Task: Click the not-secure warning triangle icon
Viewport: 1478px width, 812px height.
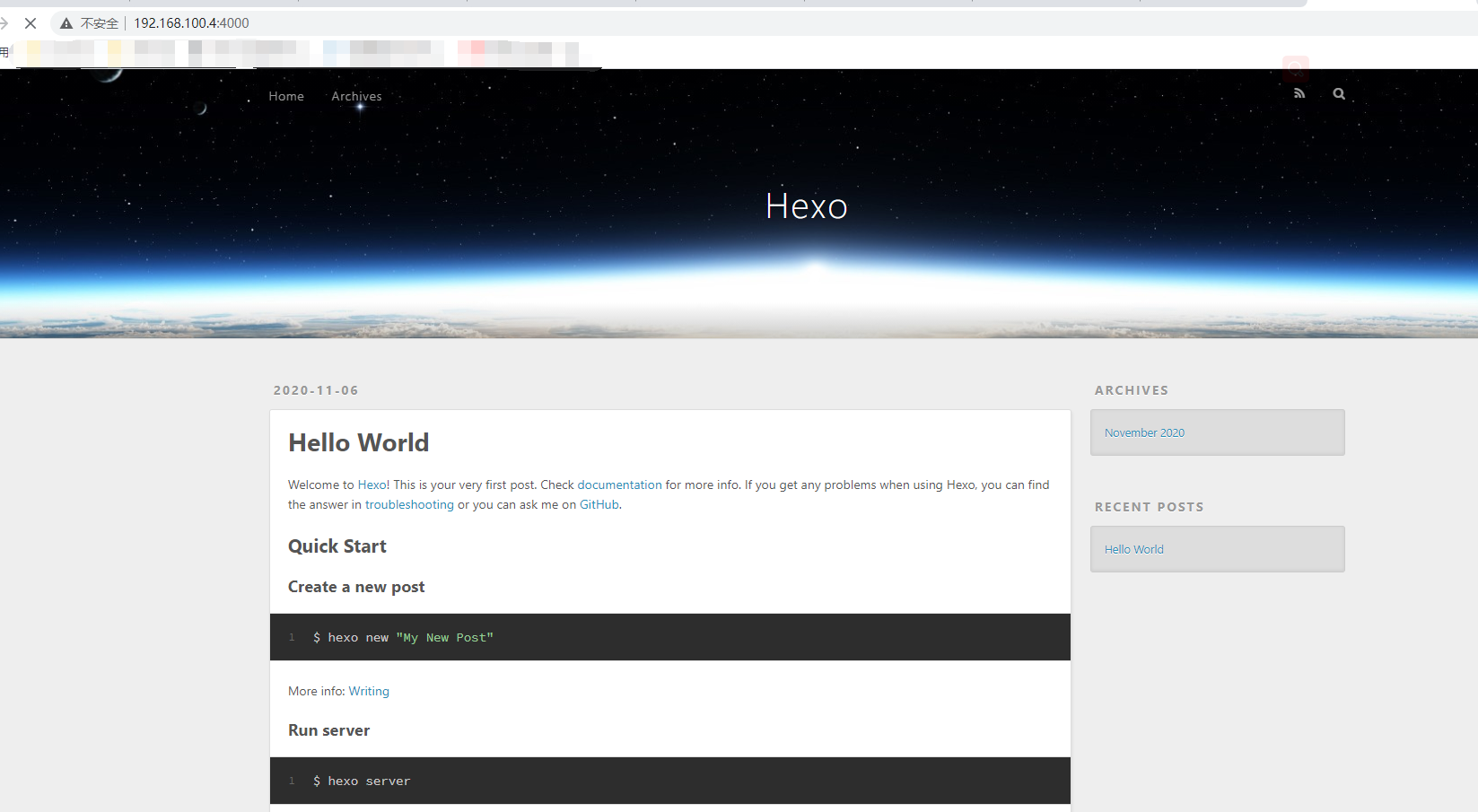Action: (66, 23)
